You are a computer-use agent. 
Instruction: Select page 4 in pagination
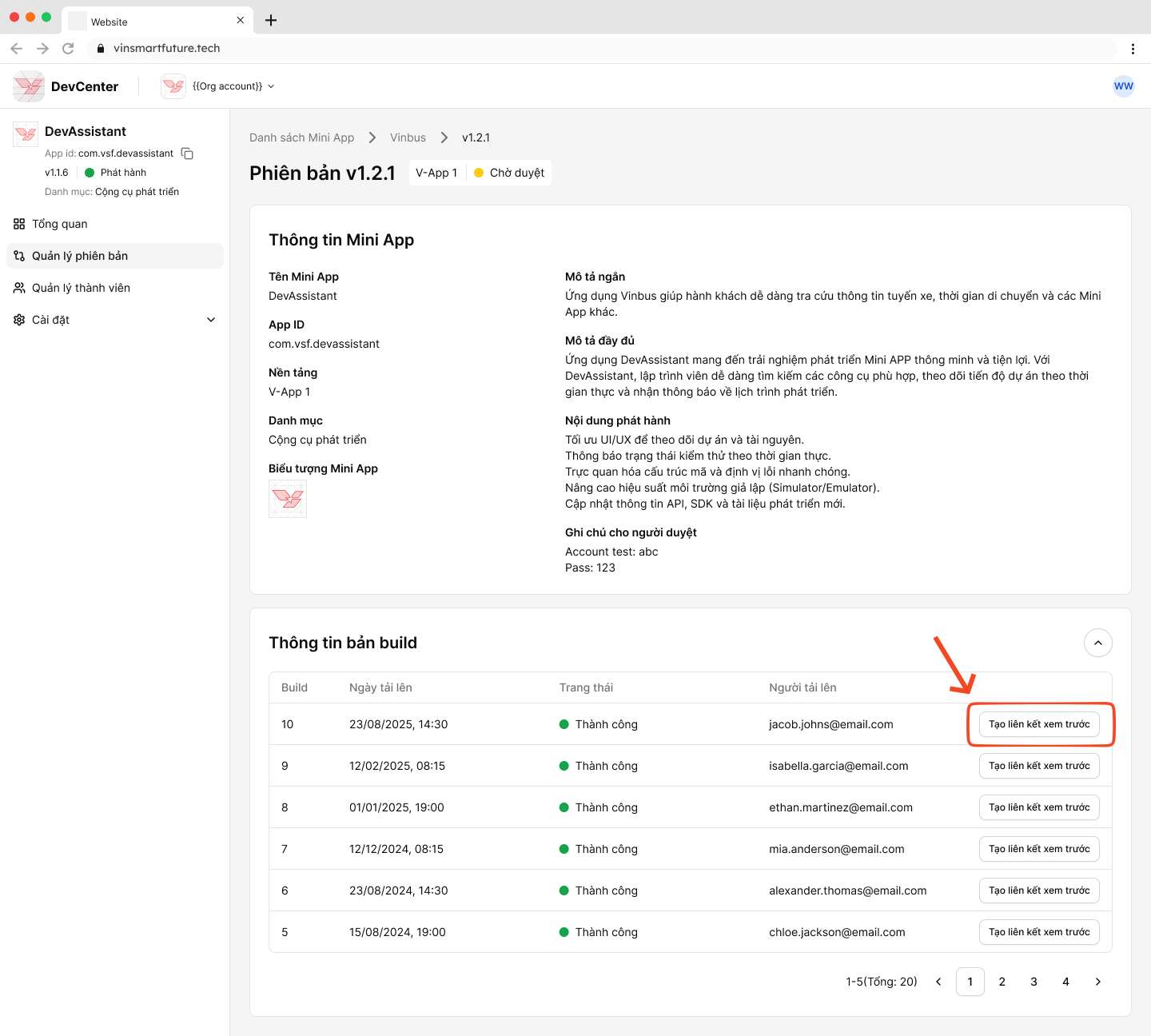coord(1066,982)
